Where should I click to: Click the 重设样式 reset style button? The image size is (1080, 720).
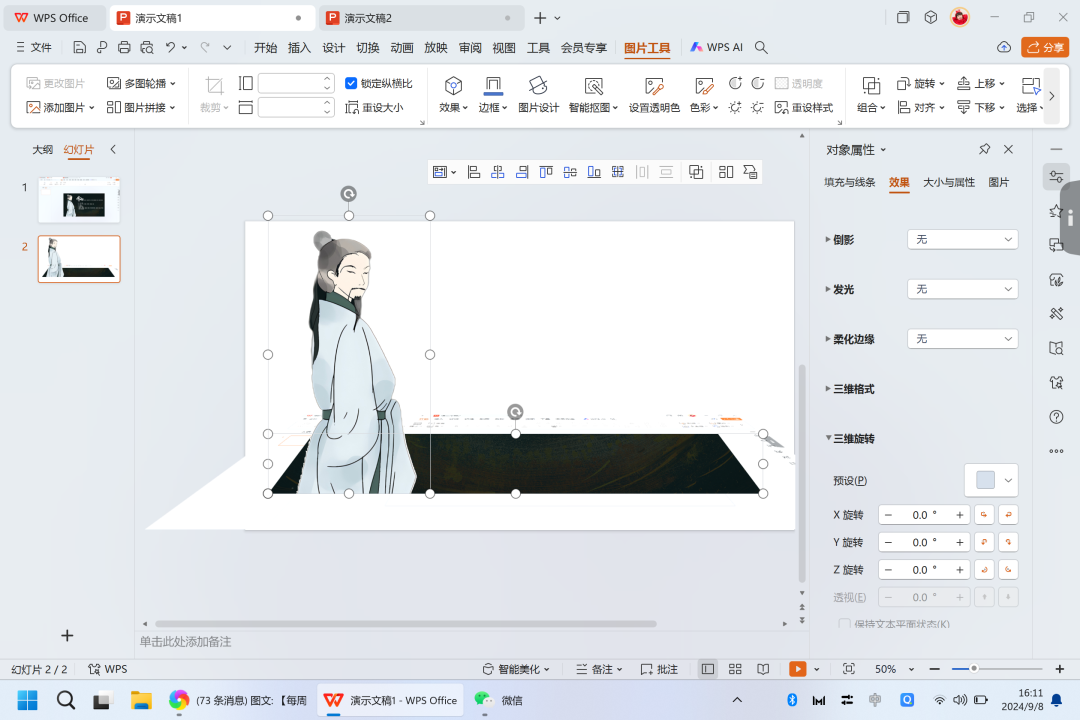(804, 107)
